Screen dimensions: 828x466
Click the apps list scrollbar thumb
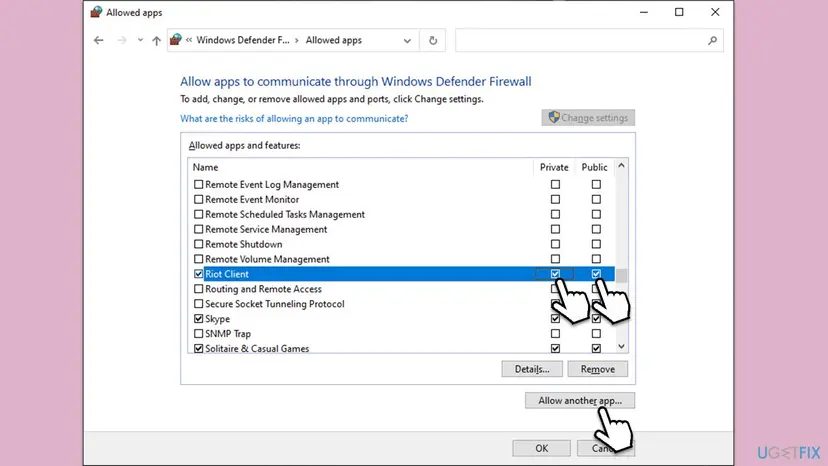coord(622,276)
